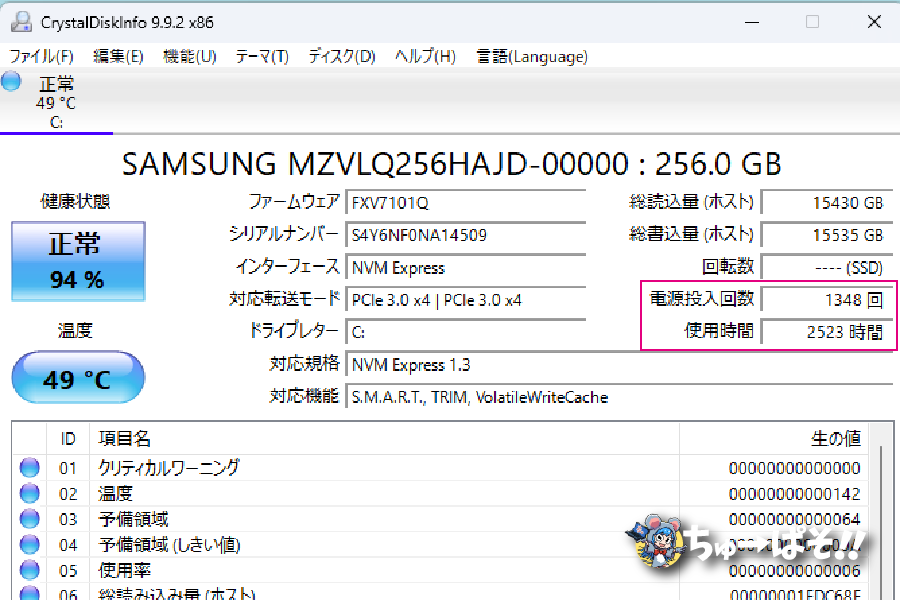Click the 項目名 column header

click(x=384, y=439)
